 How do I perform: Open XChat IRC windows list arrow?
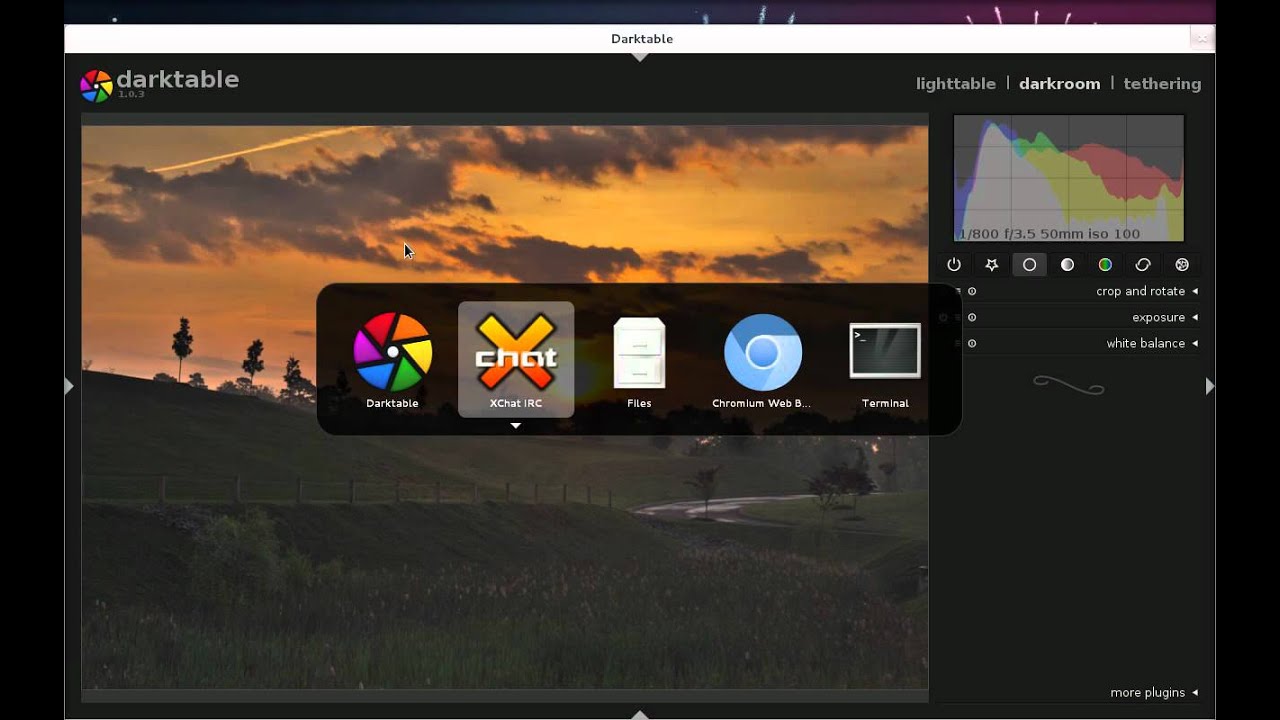pos(516,426)
